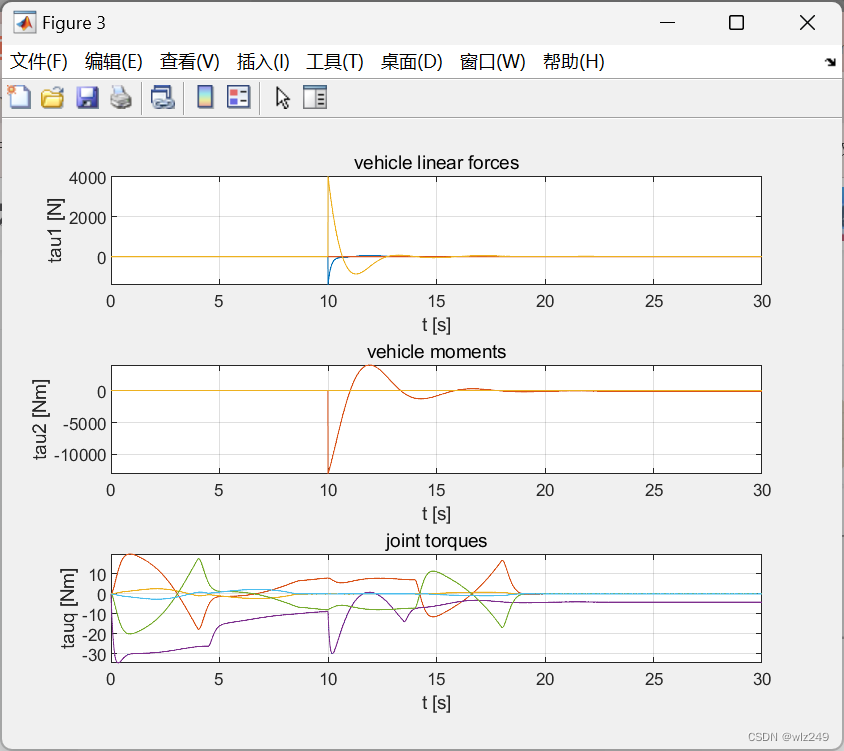Open the Property Inspector icon
The image size is (844, 751).
coord(315,97)
